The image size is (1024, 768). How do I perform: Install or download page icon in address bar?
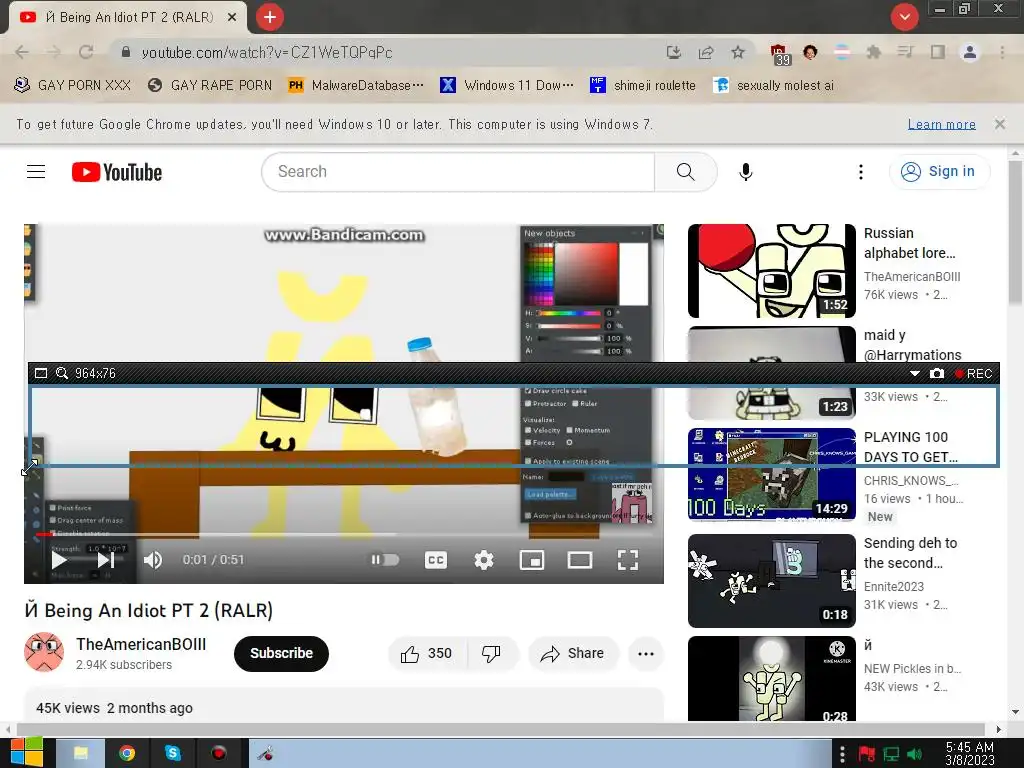[x=674, y=52]
